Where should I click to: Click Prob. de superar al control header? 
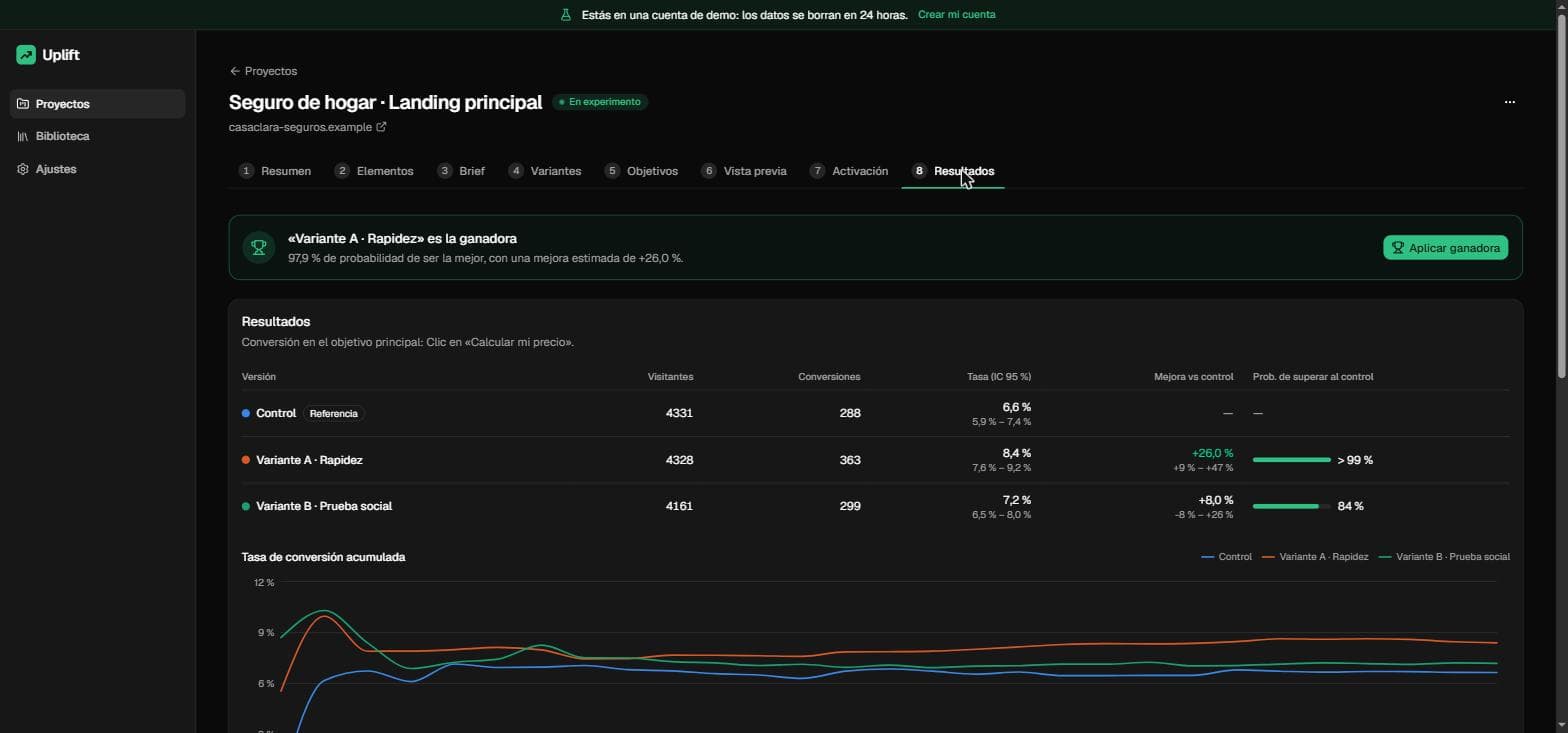tap(1313, 377)
